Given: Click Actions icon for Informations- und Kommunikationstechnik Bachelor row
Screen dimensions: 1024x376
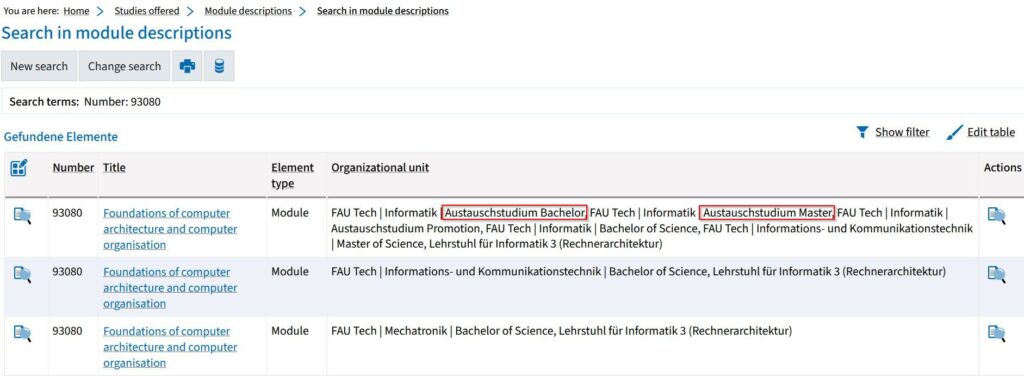Looking at the screenshot, I should point(996,274).
